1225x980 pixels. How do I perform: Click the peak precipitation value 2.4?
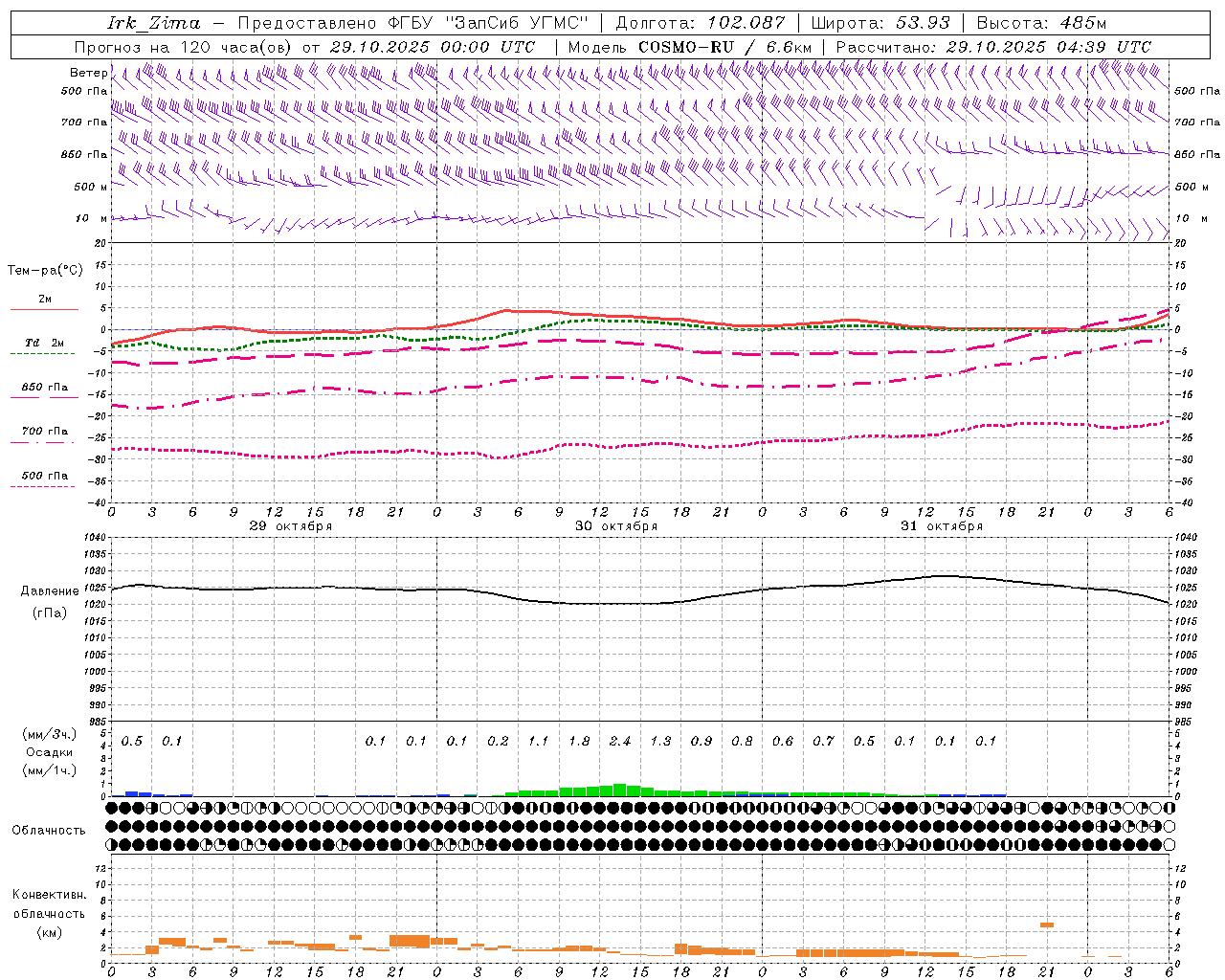(x=620, y=741)
